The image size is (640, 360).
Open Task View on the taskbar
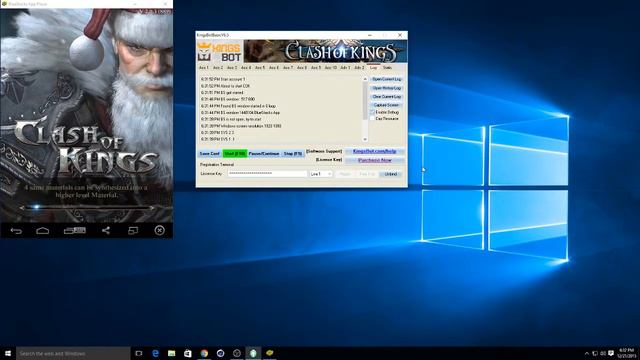139,353
